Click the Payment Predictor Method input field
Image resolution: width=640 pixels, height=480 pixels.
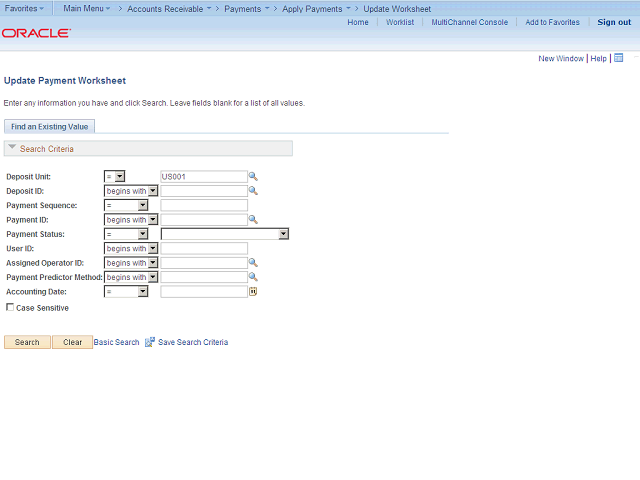[x=204, y=277]
